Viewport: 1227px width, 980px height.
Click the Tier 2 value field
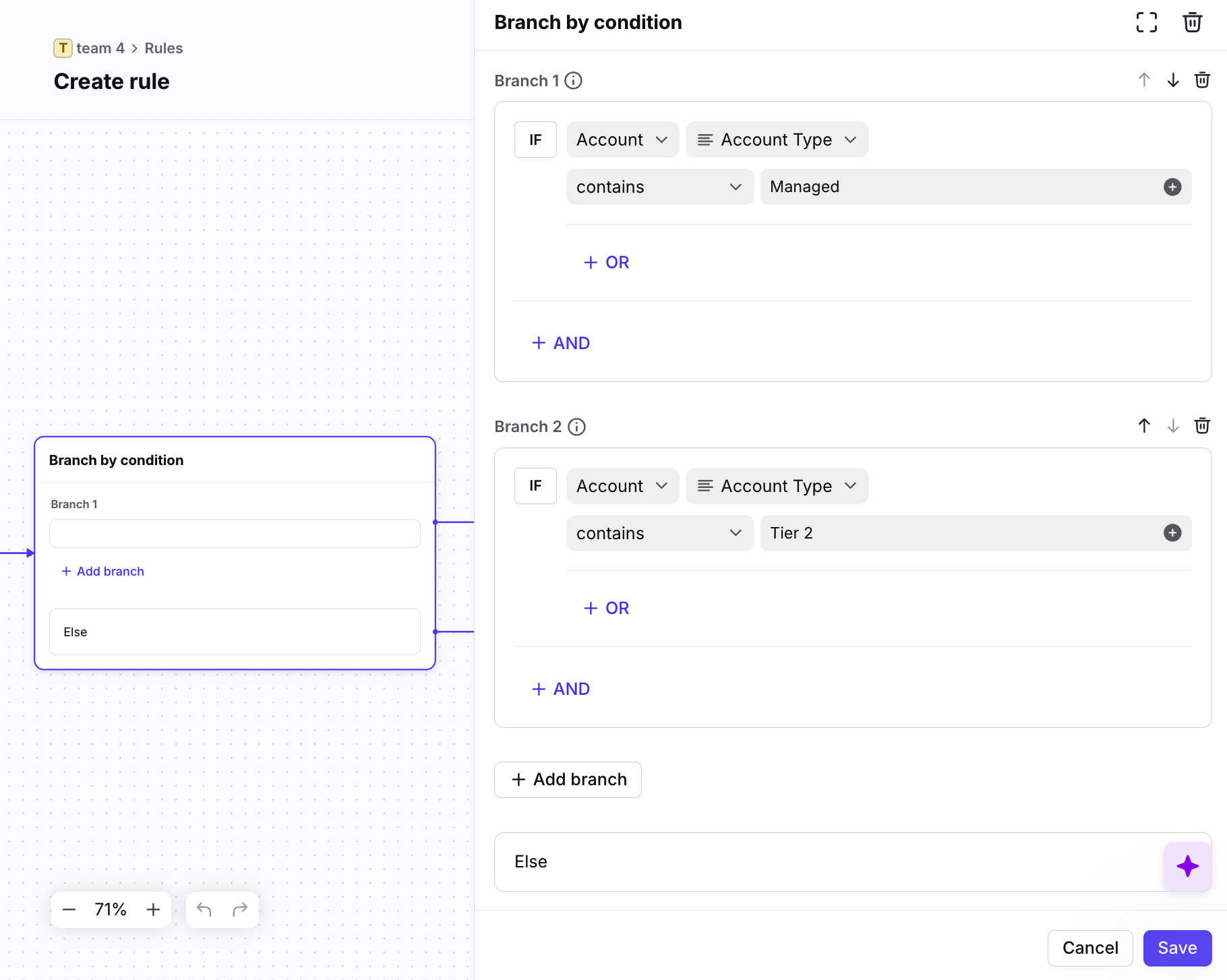coord(957,533)
